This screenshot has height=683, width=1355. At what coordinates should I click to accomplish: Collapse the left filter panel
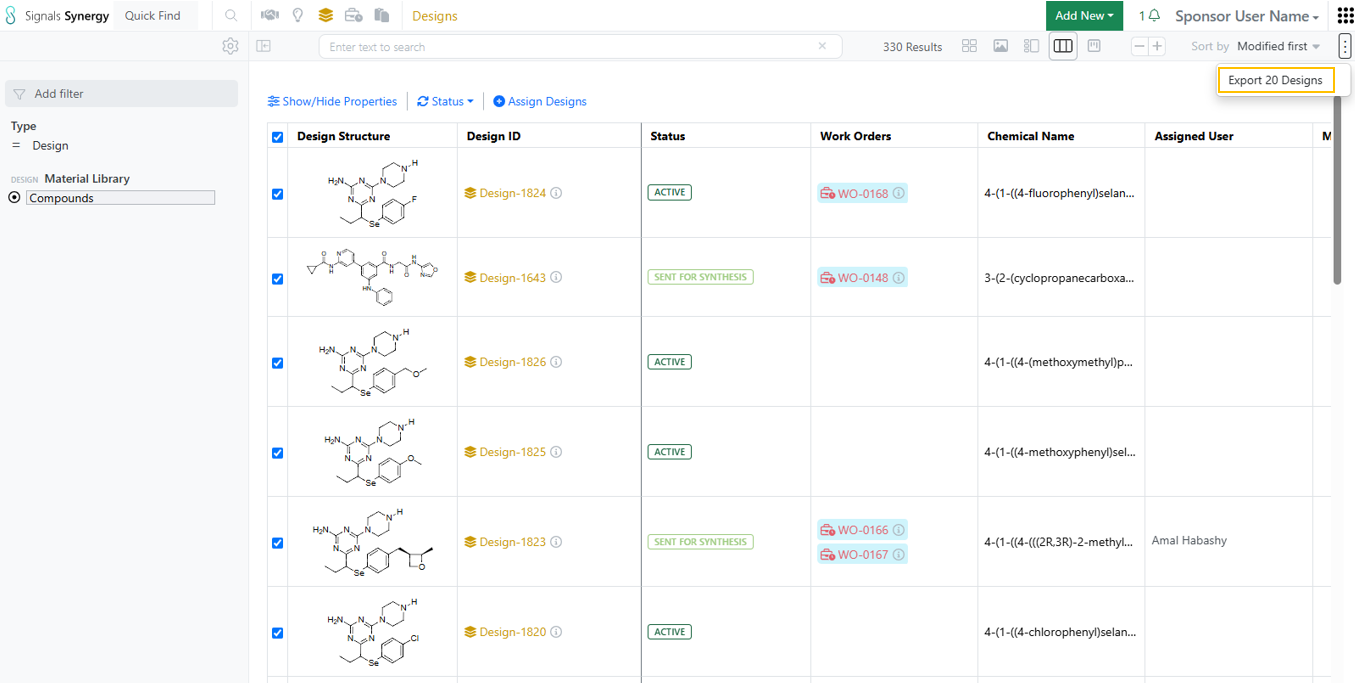tap(264, 46)
